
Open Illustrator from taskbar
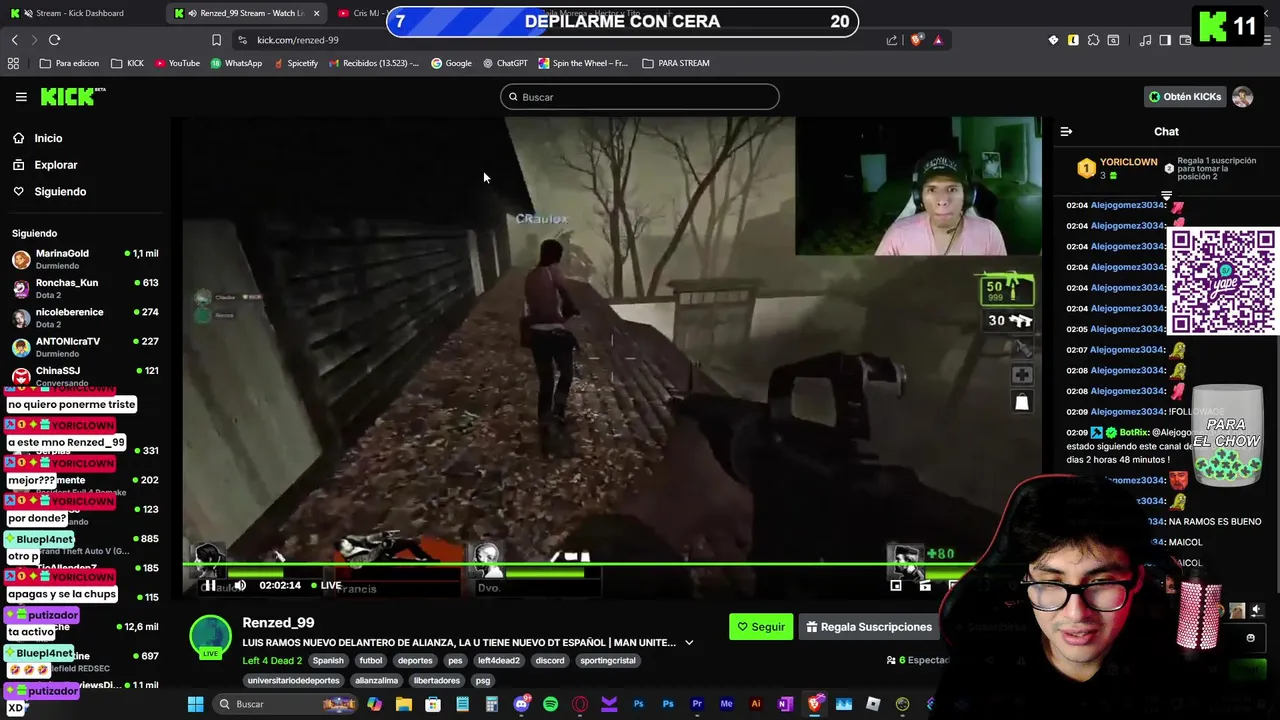point(756,704)
